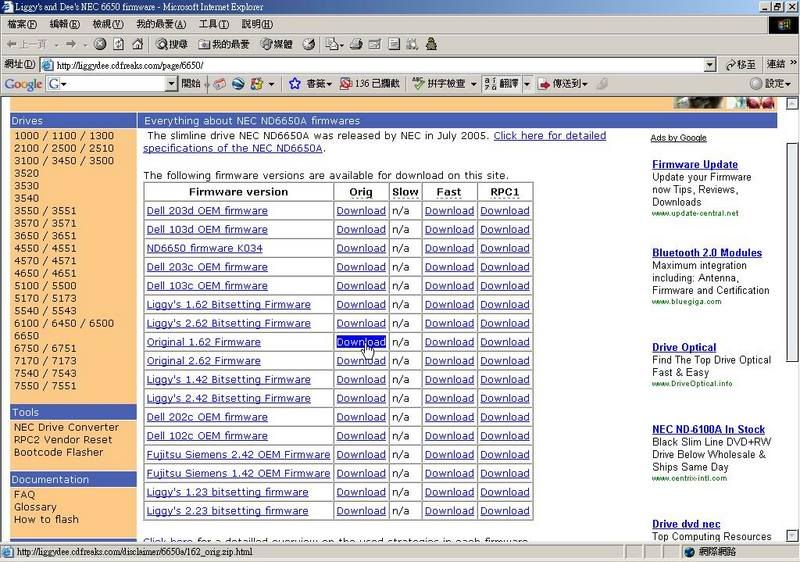
Task: Select the Google toolbar globe icon
Action: [x=238, y=84]
